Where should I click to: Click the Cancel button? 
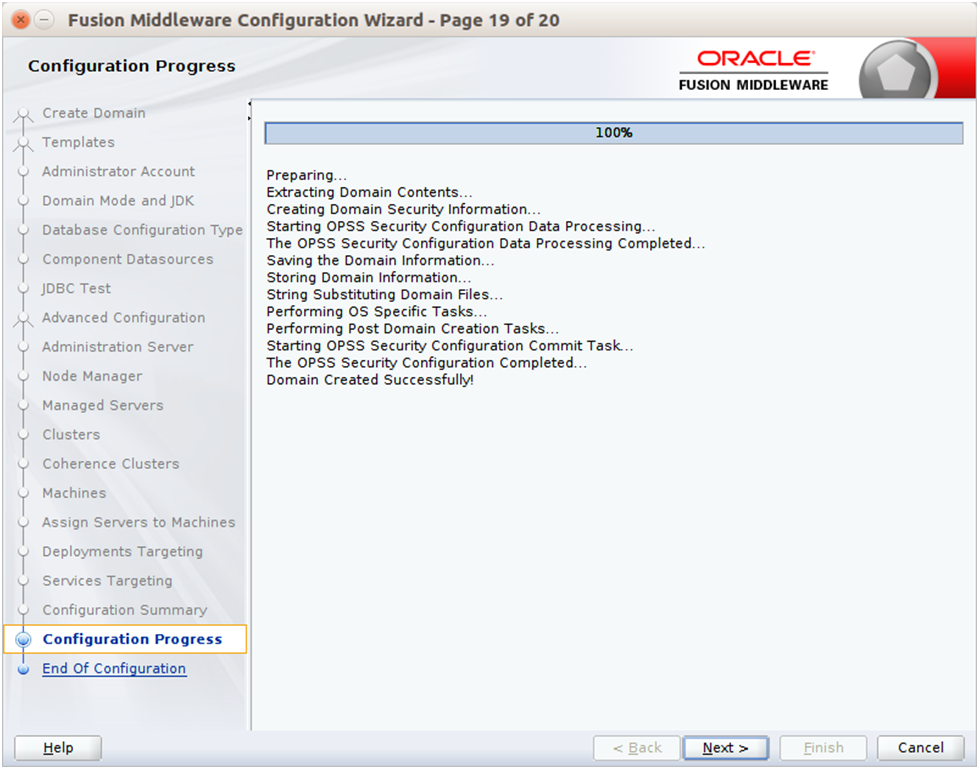click(920, 747)
